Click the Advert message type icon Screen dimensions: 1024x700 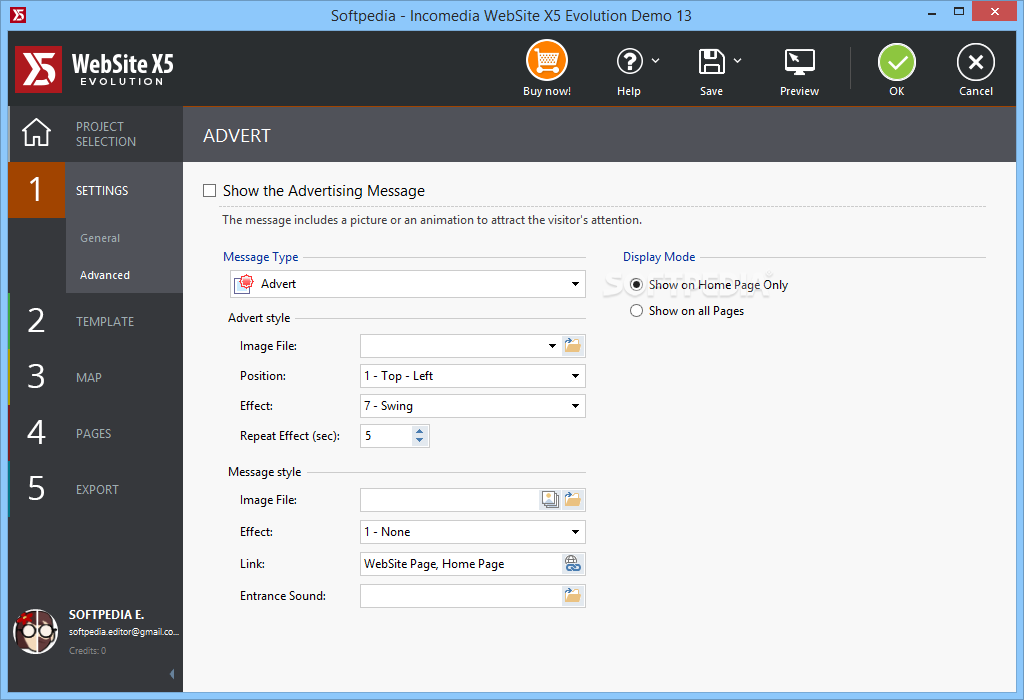pos(244,284)
